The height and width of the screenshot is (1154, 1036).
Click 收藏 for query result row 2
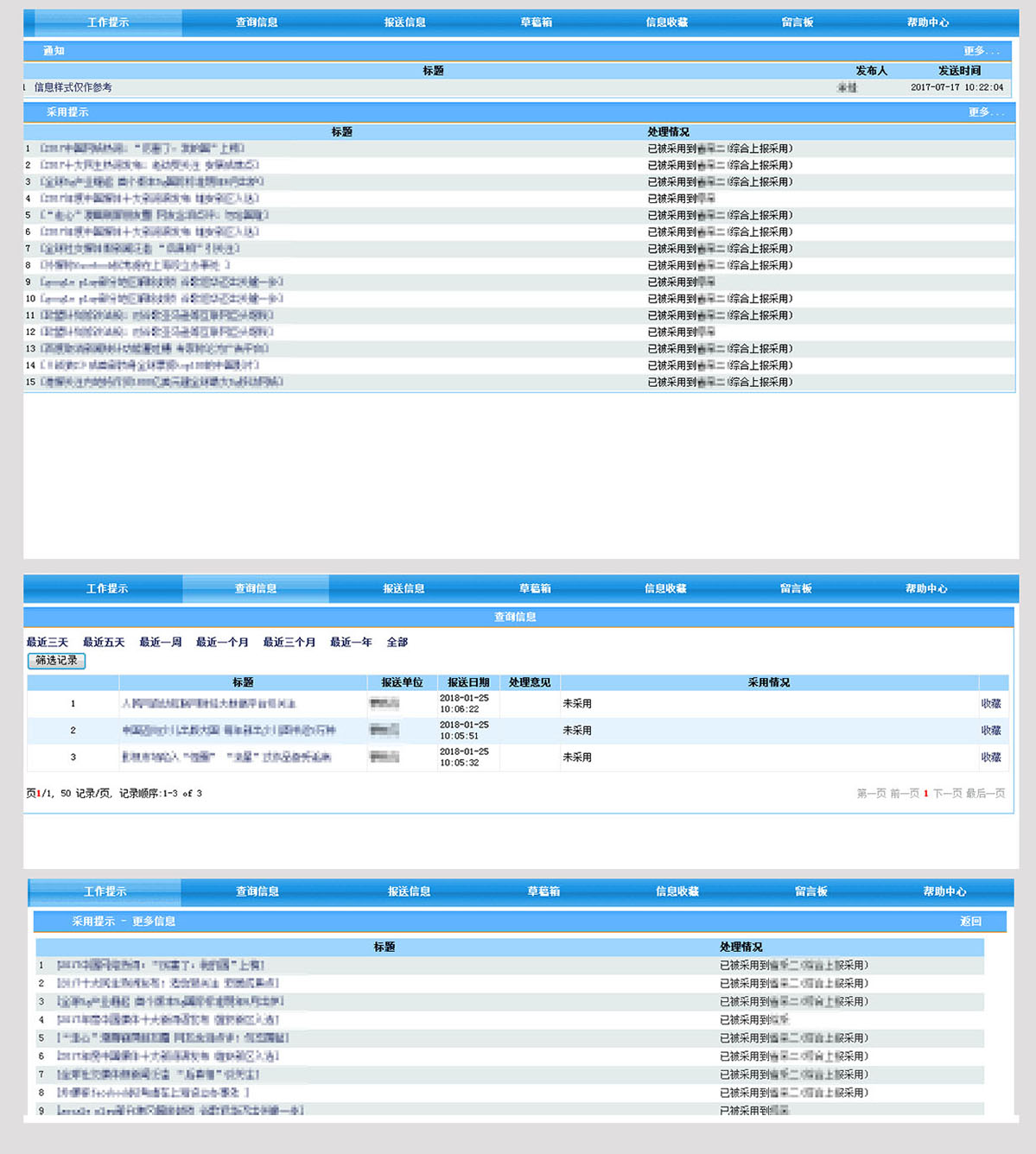[x=991, y=731]
